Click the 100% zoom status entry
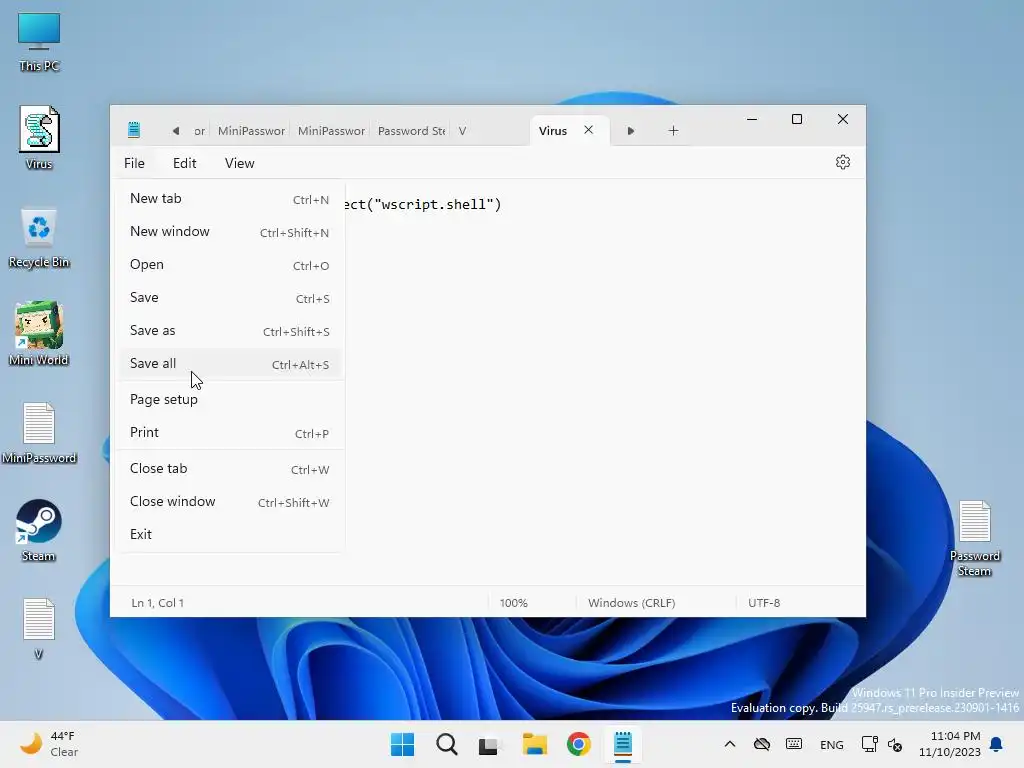The image size is (1024, 768). (x=513, y=603)
